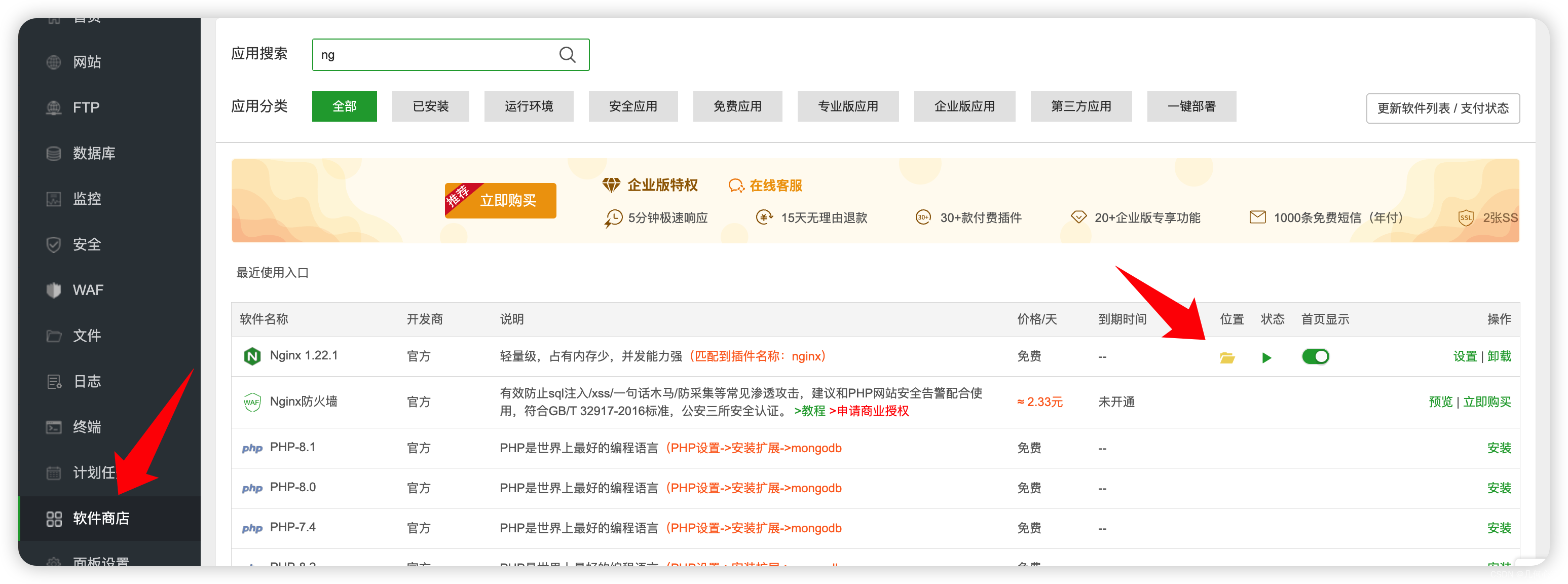Click the PHP-8.1 php icon
The width and height of the screenshot is (1568, 584).
252,448
